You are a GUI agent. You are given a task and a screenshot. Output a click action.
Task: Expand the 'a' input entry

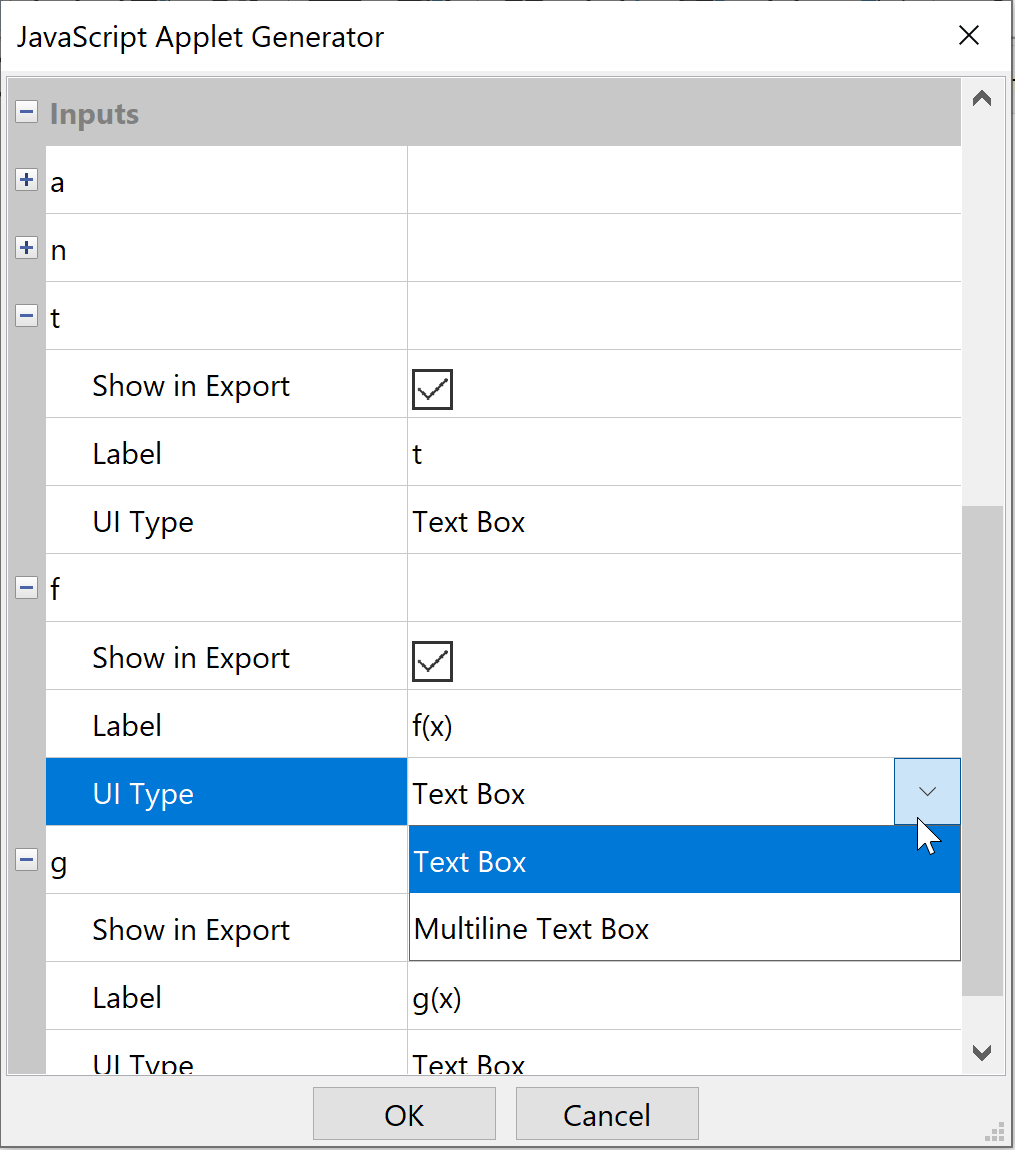(26, 179)
